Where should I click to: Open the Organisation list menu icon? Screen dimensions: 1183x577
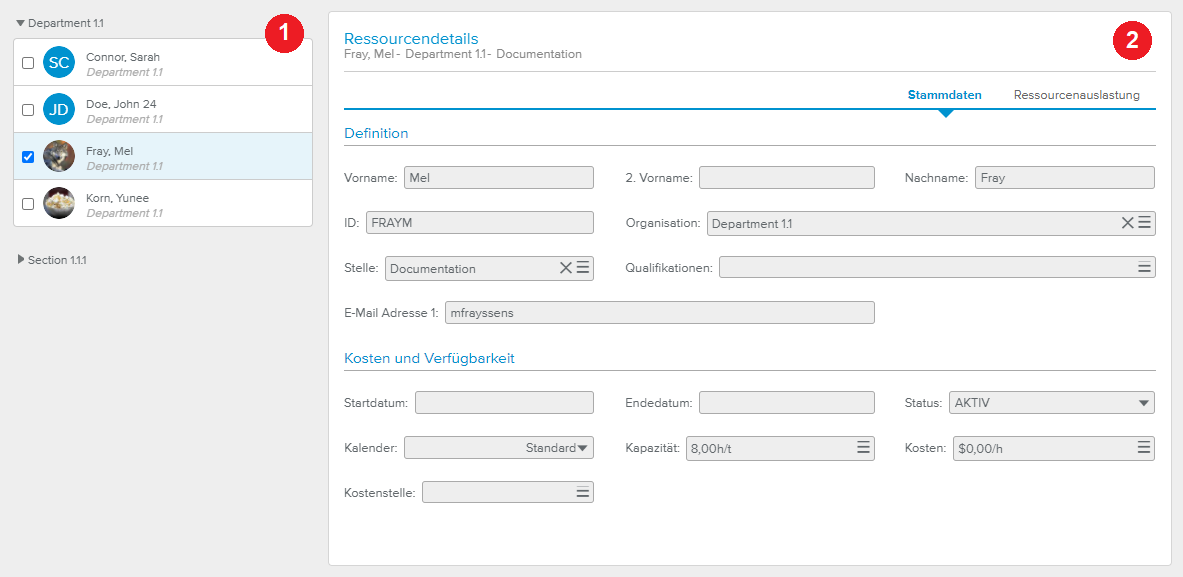1145,223
